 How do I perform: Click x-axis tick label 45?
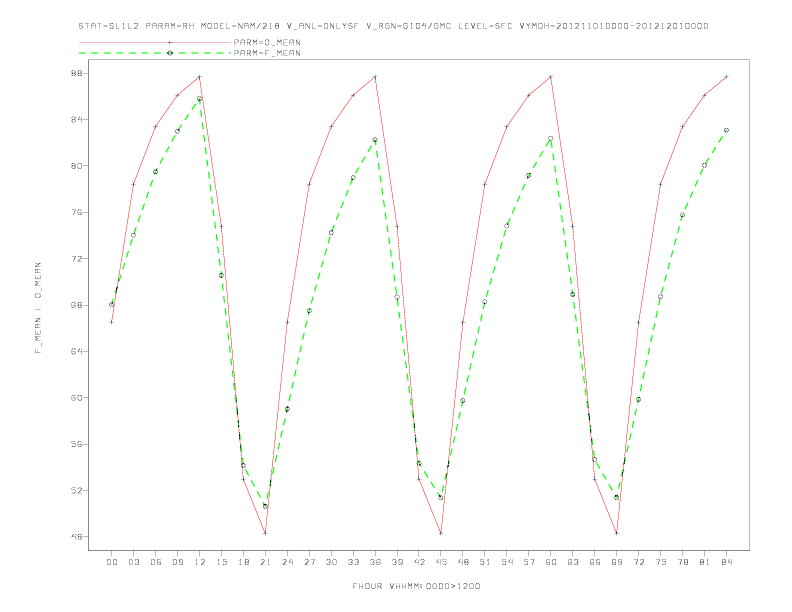click(441, 562)
